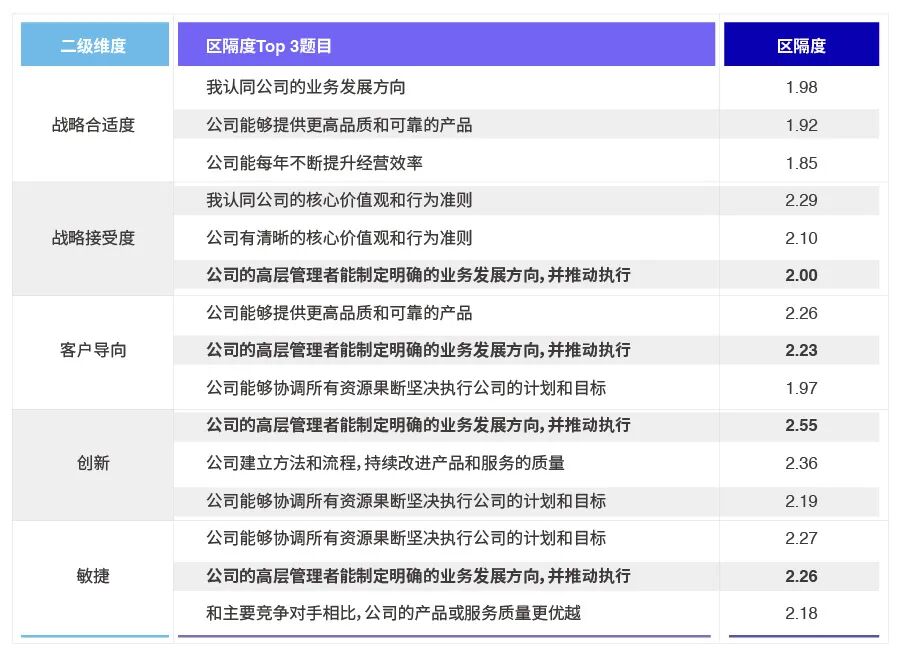900x657 pixels.
Task: Click the 二级维度 column header
Action: pyautogui.click(x=93, y=43)
